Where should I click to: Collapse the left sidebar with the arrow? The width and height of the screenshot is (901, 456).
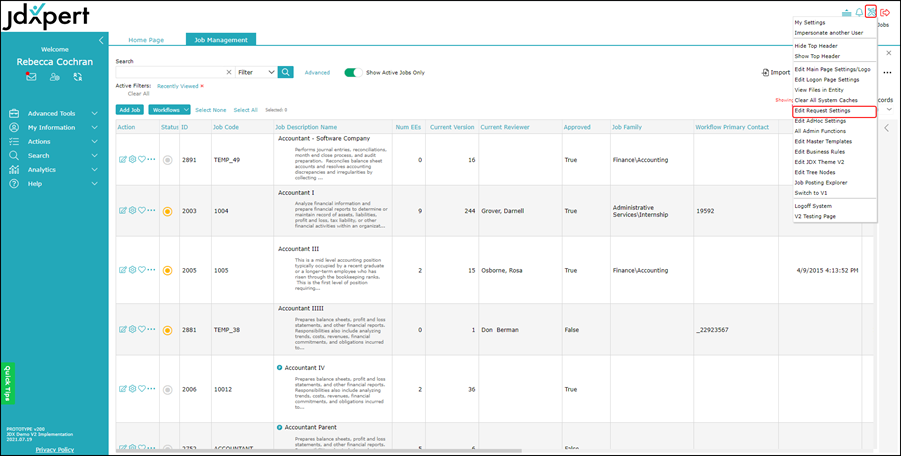coord(101,40)
